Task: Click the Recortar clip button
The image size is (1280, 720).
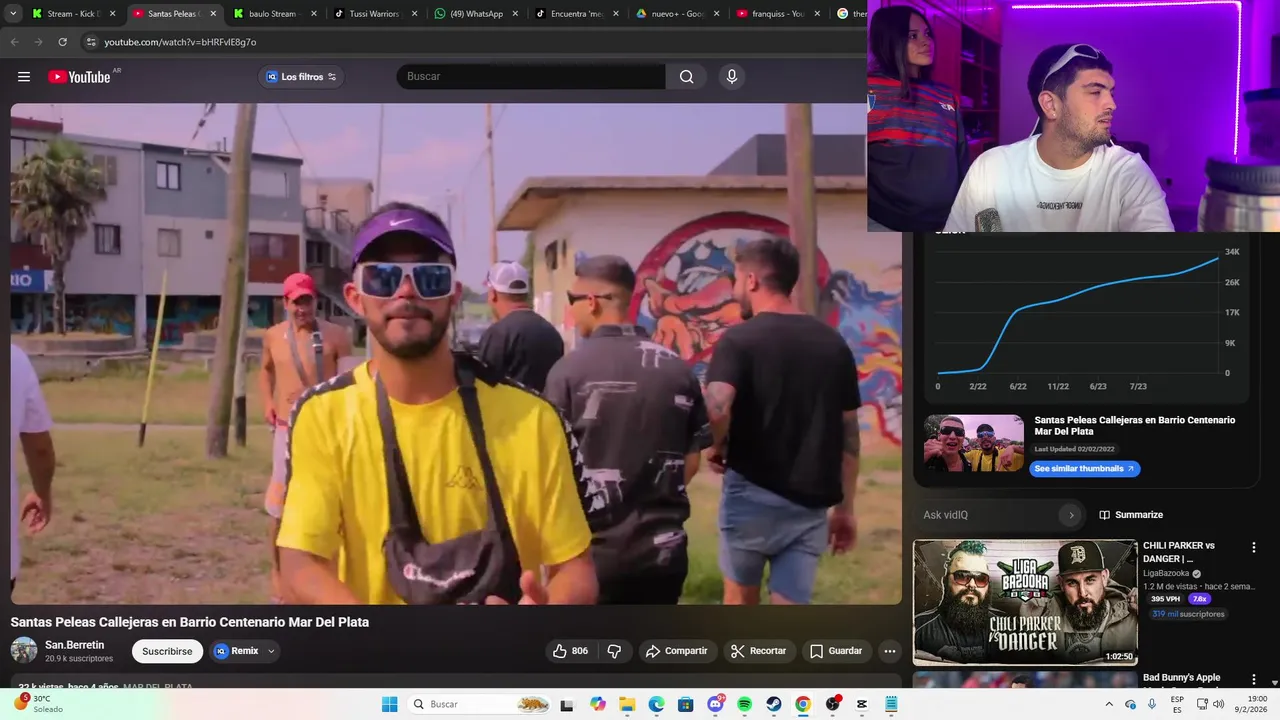Action: click(x=759, y=651)
